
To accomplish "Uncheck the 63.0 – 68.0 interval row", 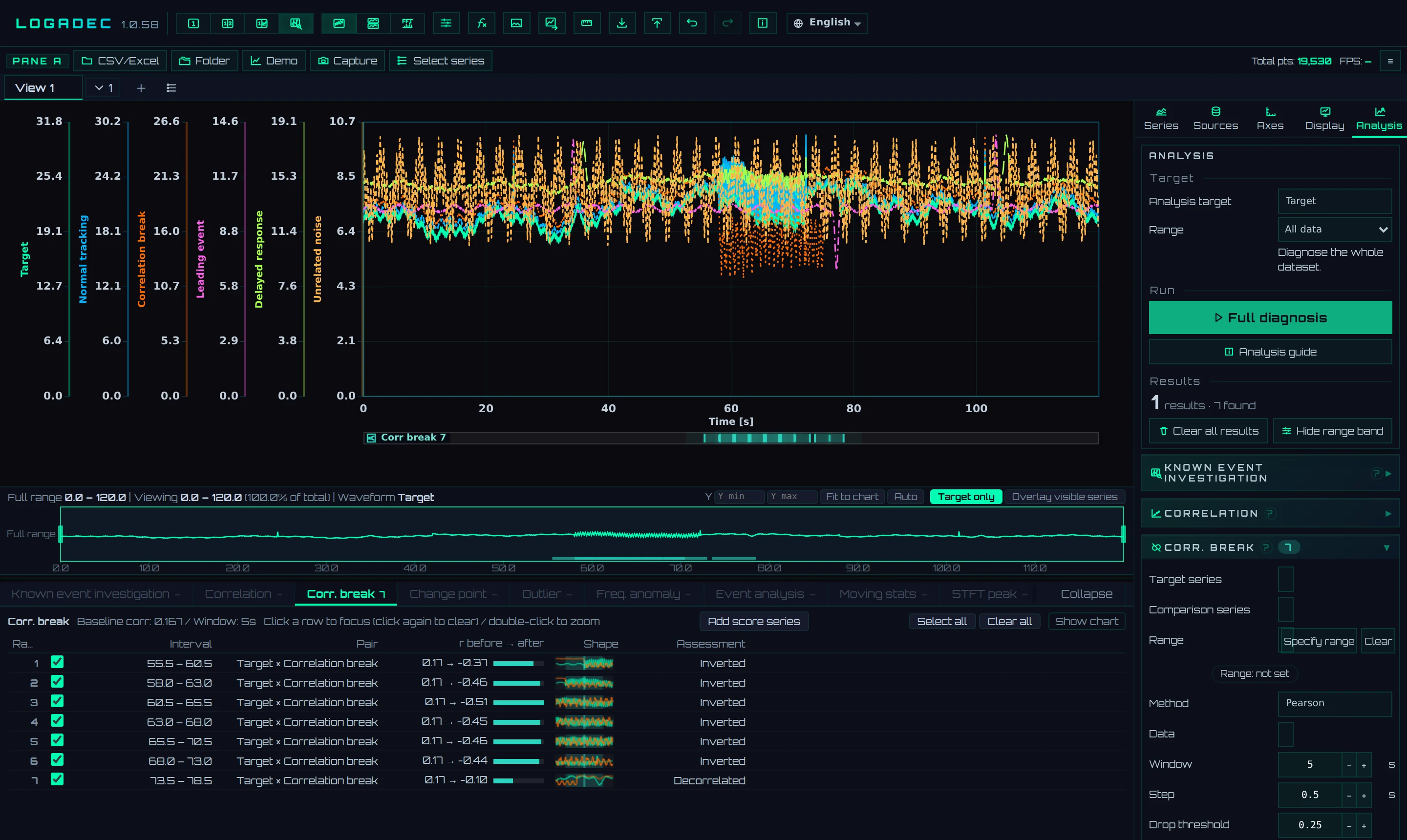I will [x=57, y=720].
